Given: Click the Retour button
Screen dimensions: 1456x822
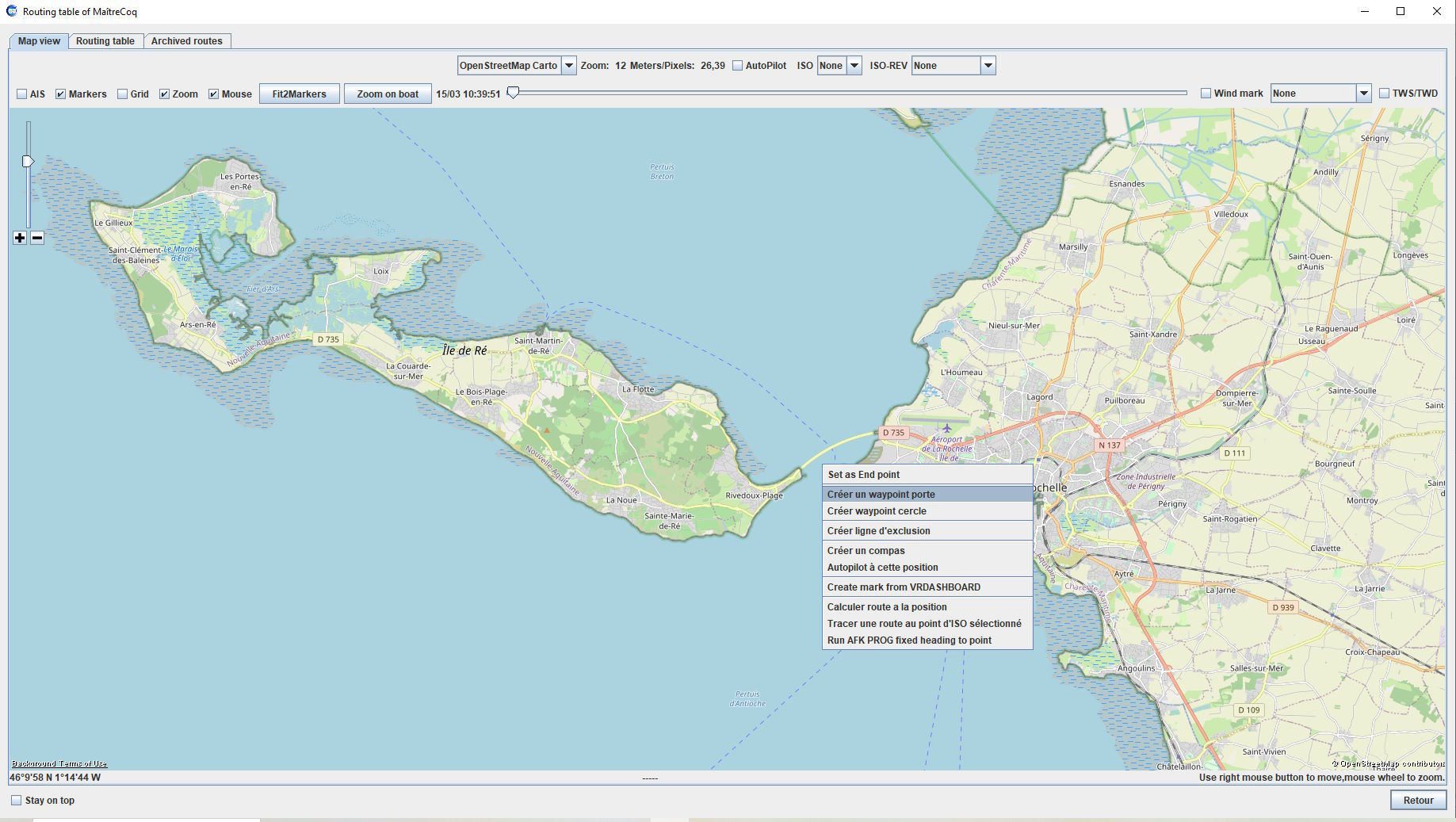Looking at the screenshot, I should [1417, 801].
